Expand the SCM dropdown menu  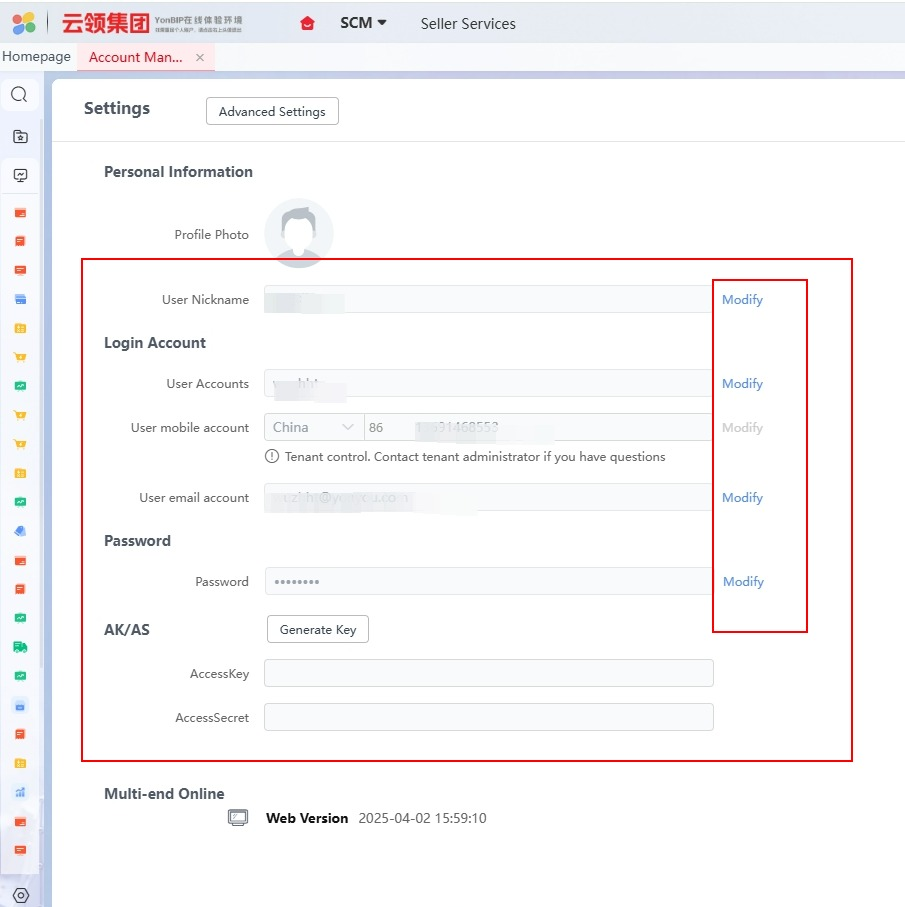pyautogui.click(x=363, y=23)
